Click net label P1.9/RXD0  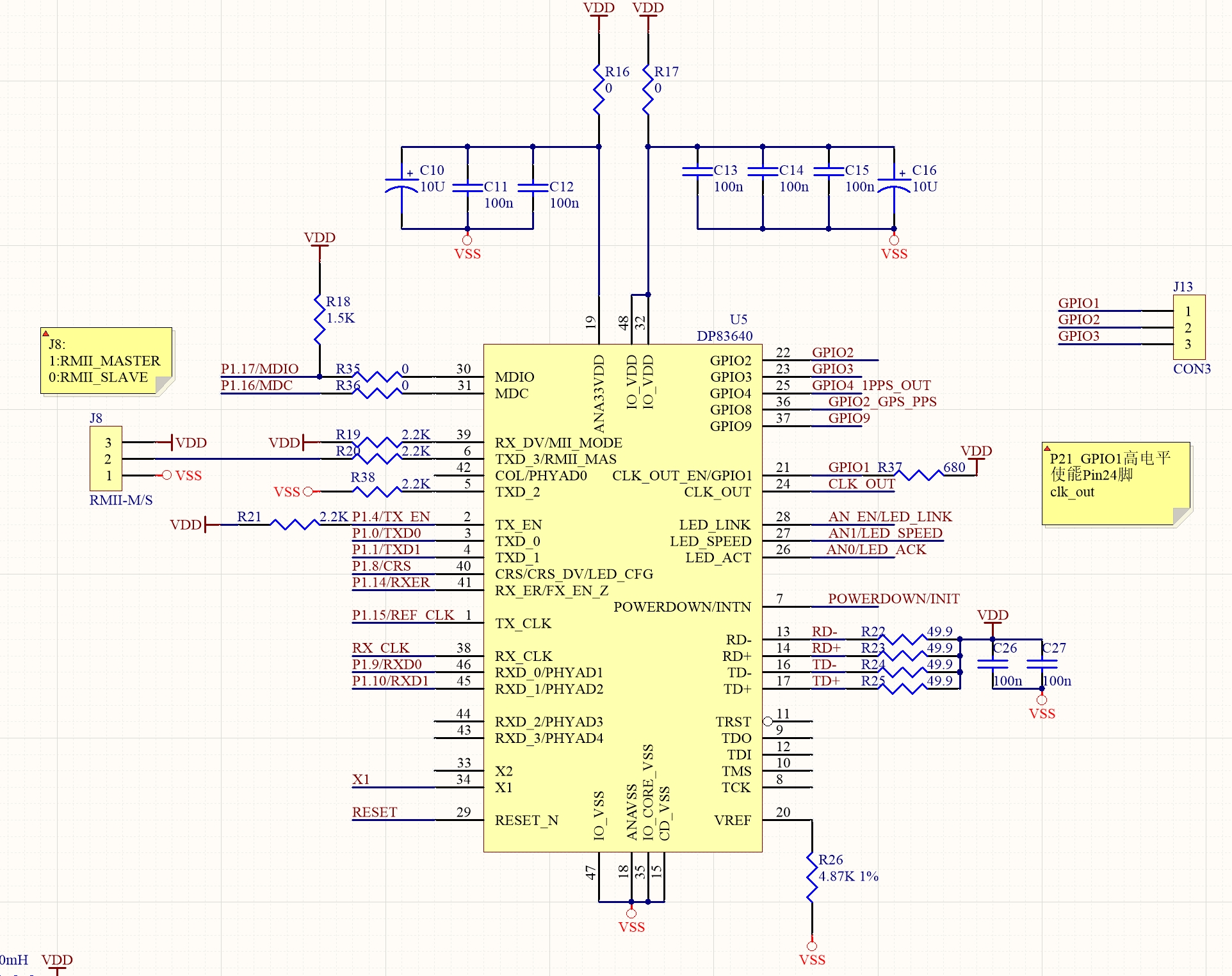point(387,665)
